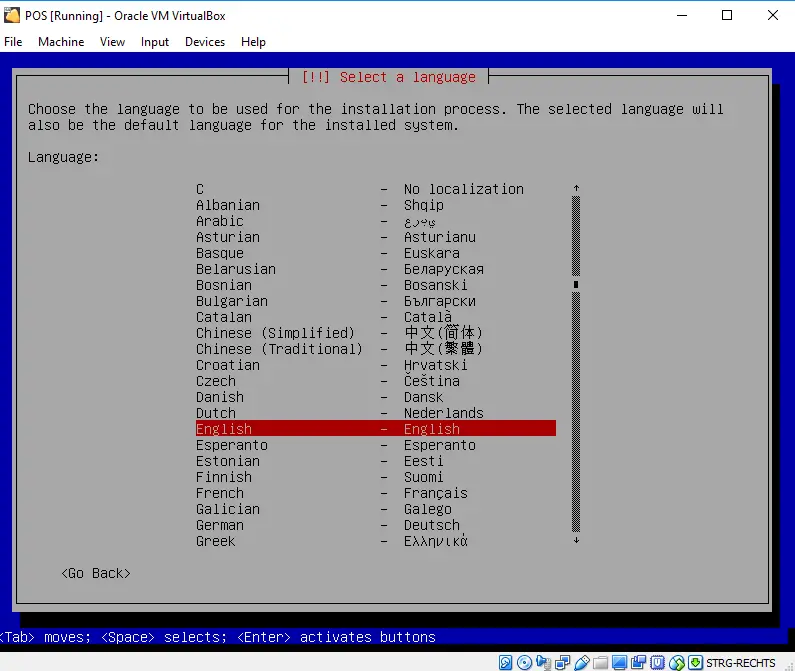Screen dimensions: 795x671
Task: Select German in the language list
Action: (376, 524)
